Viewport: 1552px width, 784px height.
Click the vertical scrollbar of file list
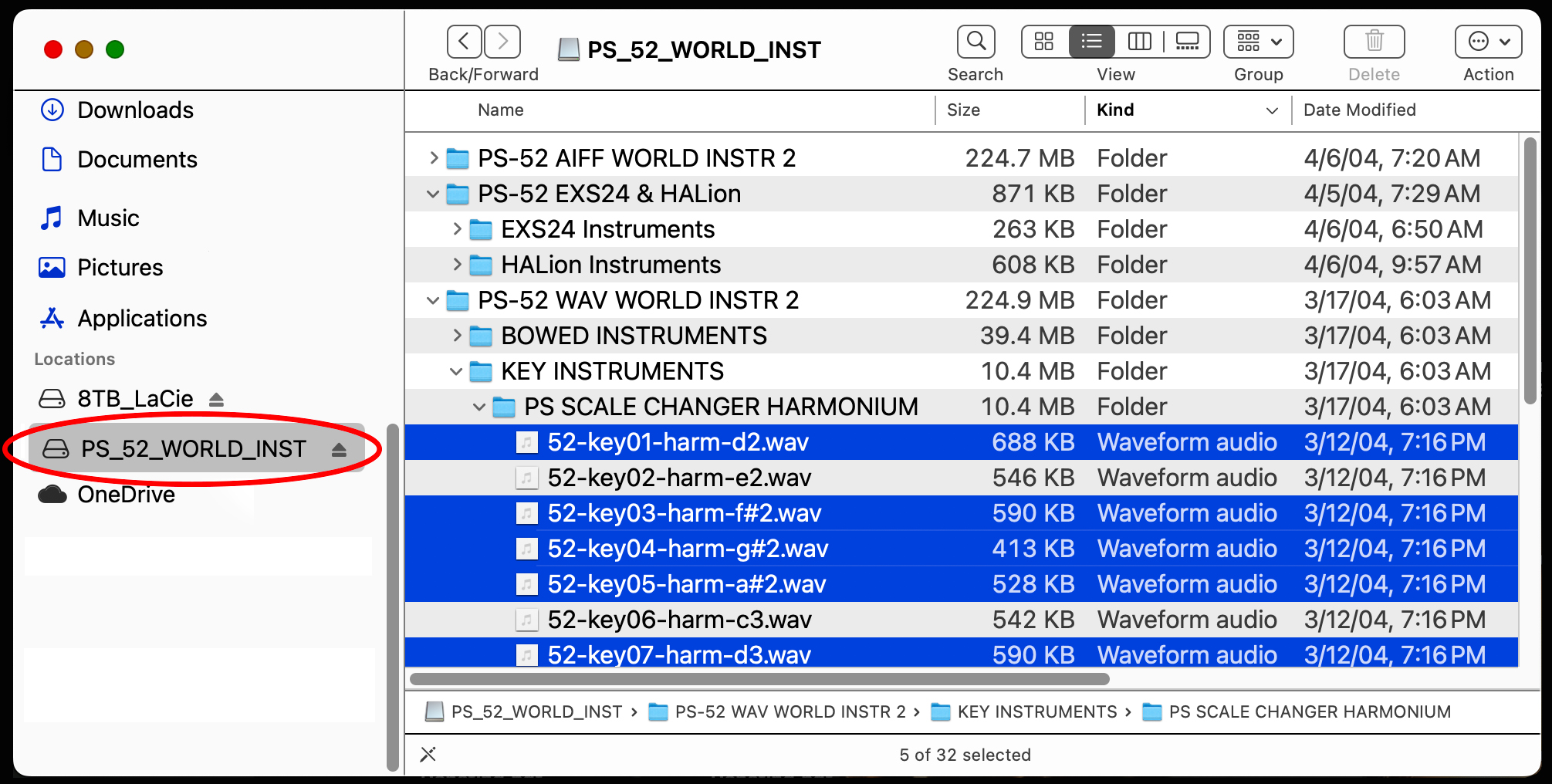pyautogui.click(x=1530, y=270)
